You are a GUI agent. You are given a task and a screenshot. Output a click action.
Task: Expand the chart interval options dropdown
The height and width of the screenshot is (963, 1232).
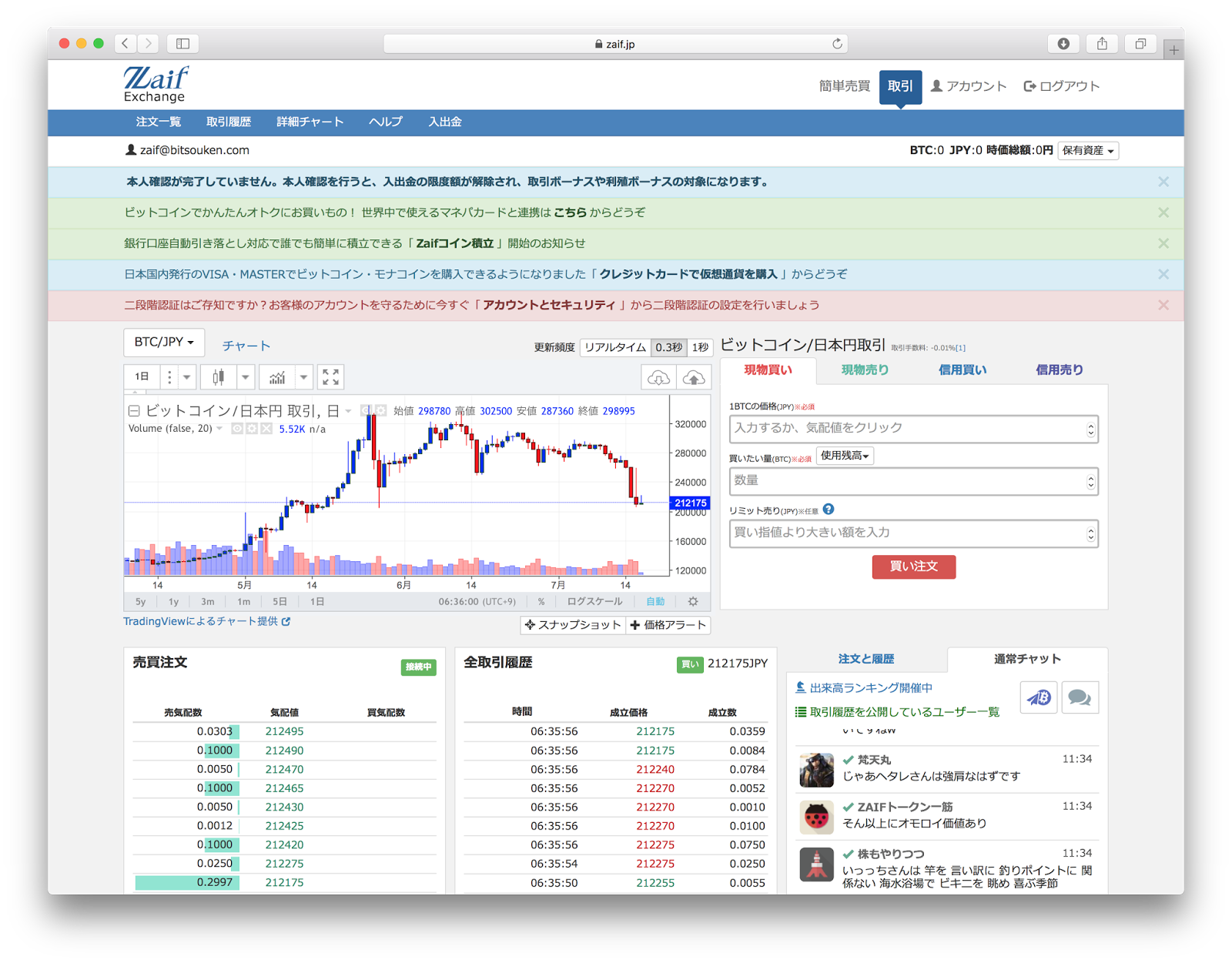click(x=186, y=377)
